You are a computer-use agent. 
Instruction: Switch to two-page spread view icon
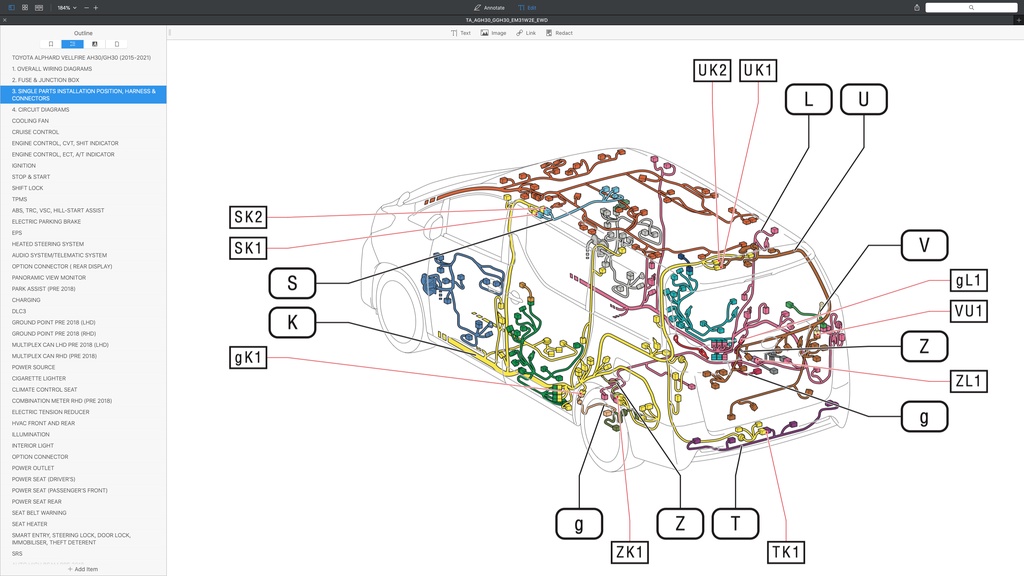point(39,7)
